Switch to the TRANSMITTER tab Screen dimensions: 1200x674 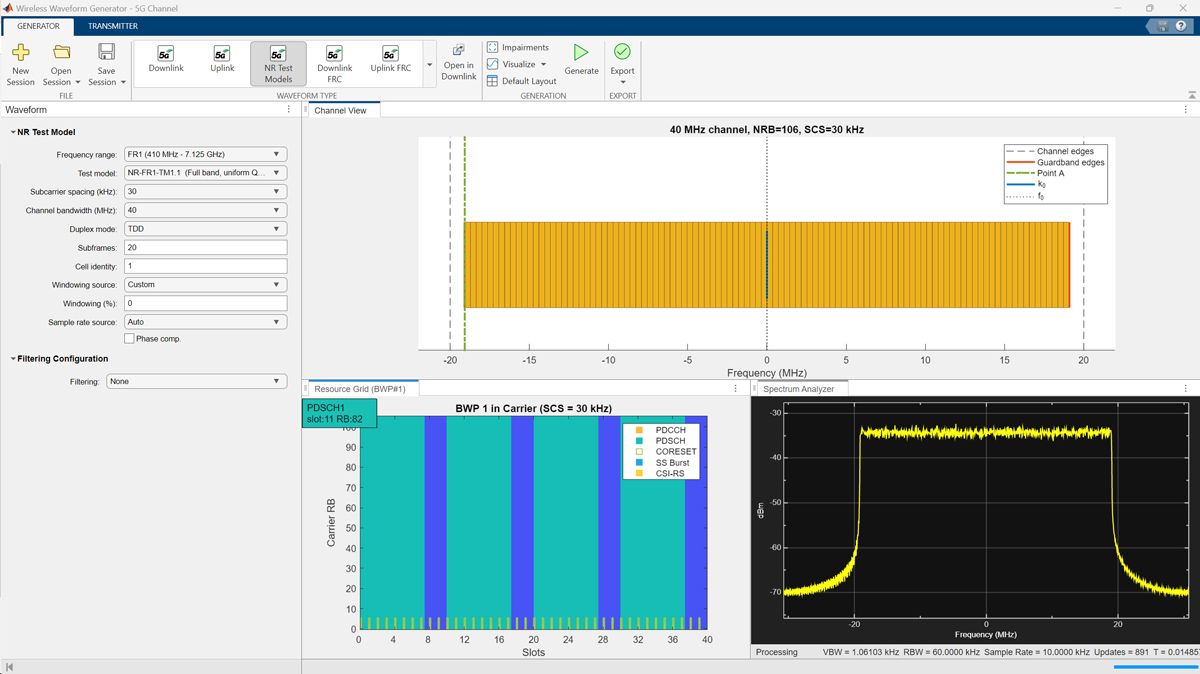[113, 26]
